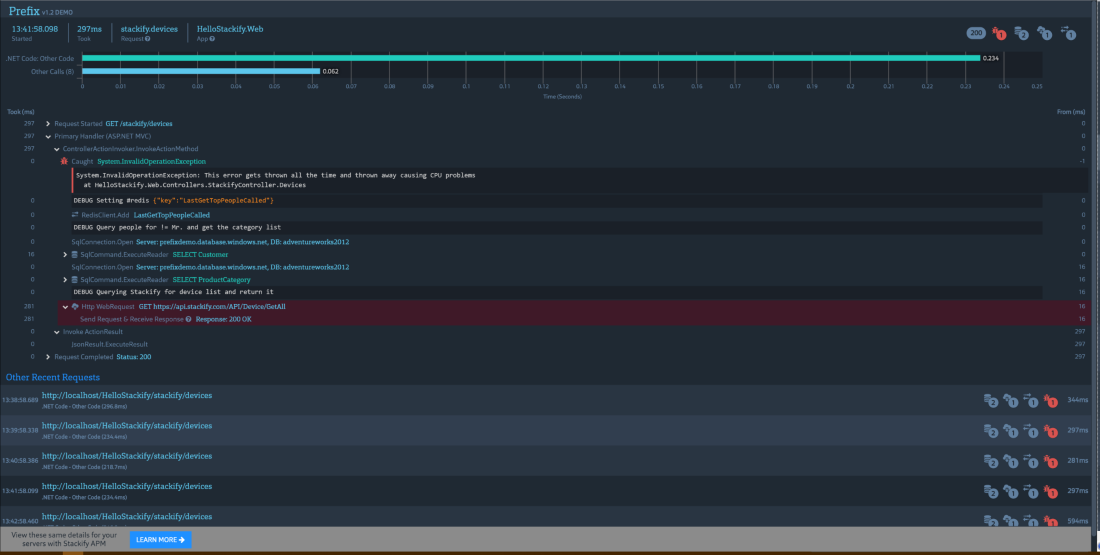The width and height of the screenshot is (1100, 555).
Task: Click cloud icon on 13:39:58.338 request row
Action: point(1011,430)
